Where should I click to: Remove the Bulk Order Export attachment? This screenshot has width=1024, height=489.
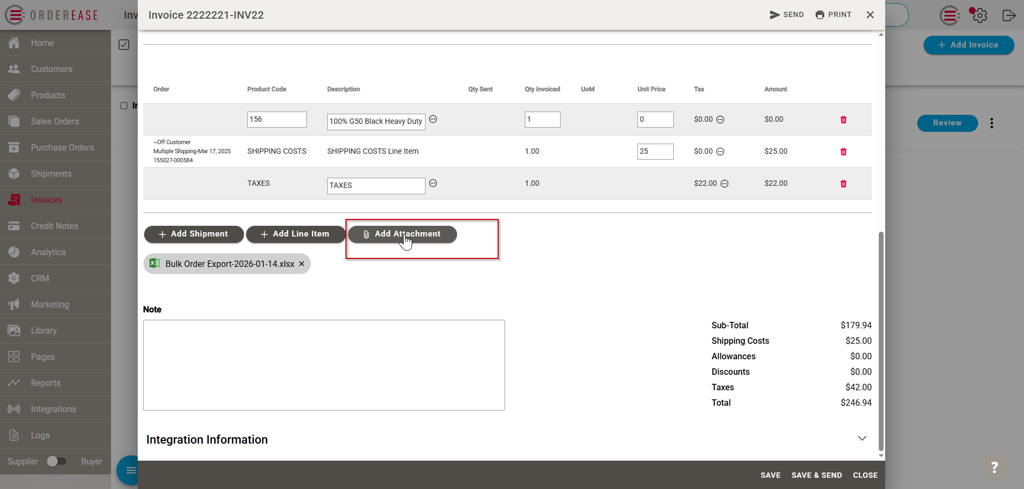tap(302, 264)
